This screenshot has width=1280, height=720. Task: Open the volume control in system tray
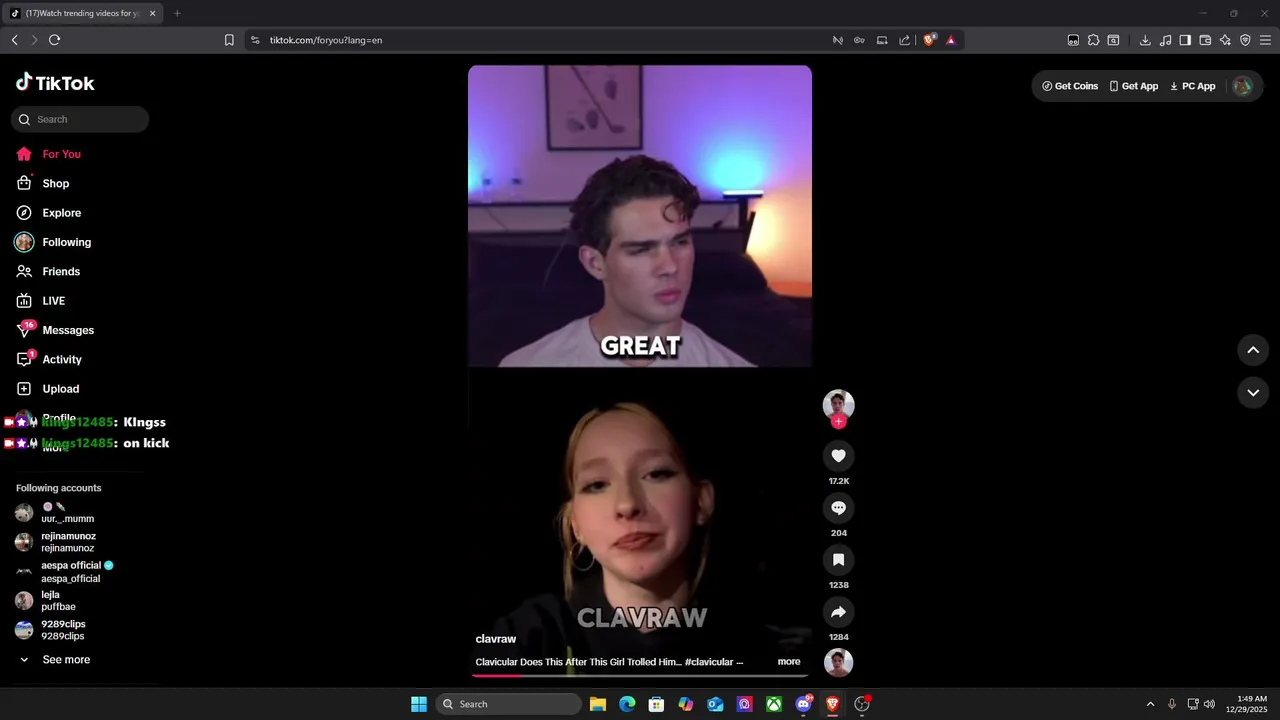tap(1209, 704)
